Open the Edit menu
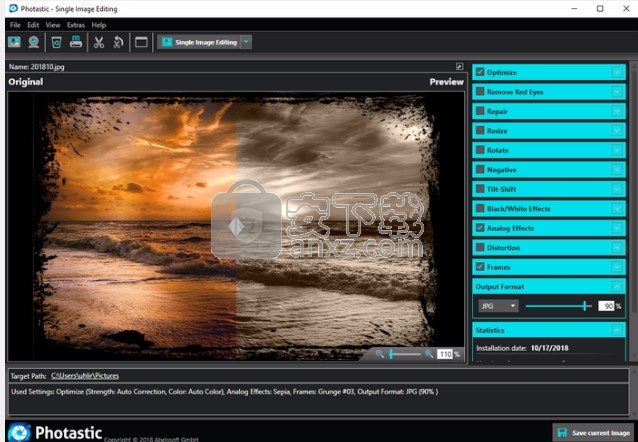 33,25
